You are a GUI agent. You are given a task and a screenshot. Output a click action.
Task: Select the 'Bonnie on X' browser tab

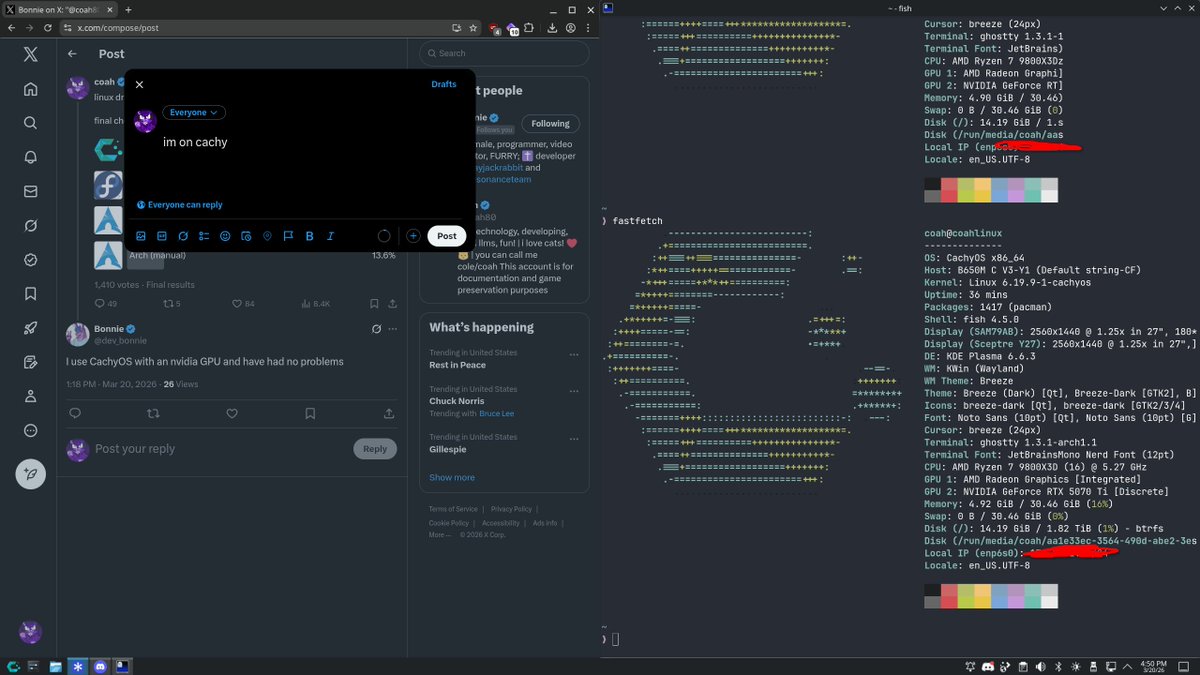click(x=59, y=9)
